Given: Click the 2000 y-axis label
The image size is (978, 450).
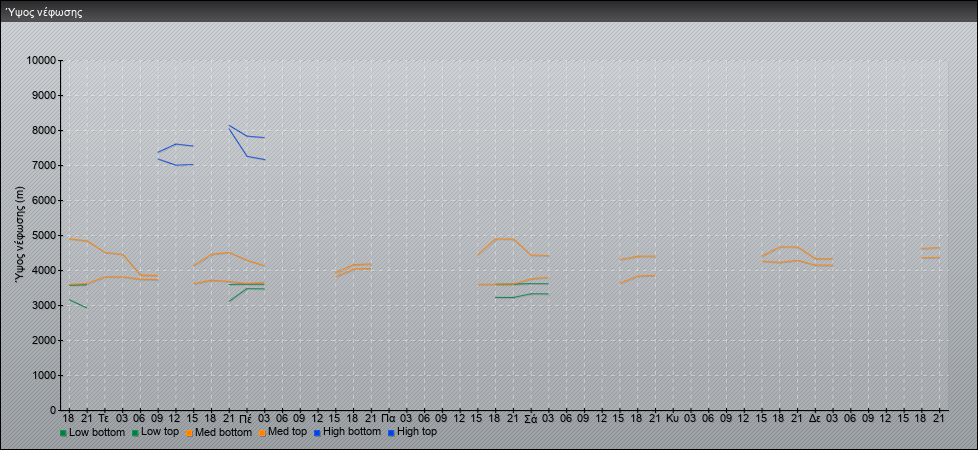Looking at the screenshot, I should pos(44,340).
